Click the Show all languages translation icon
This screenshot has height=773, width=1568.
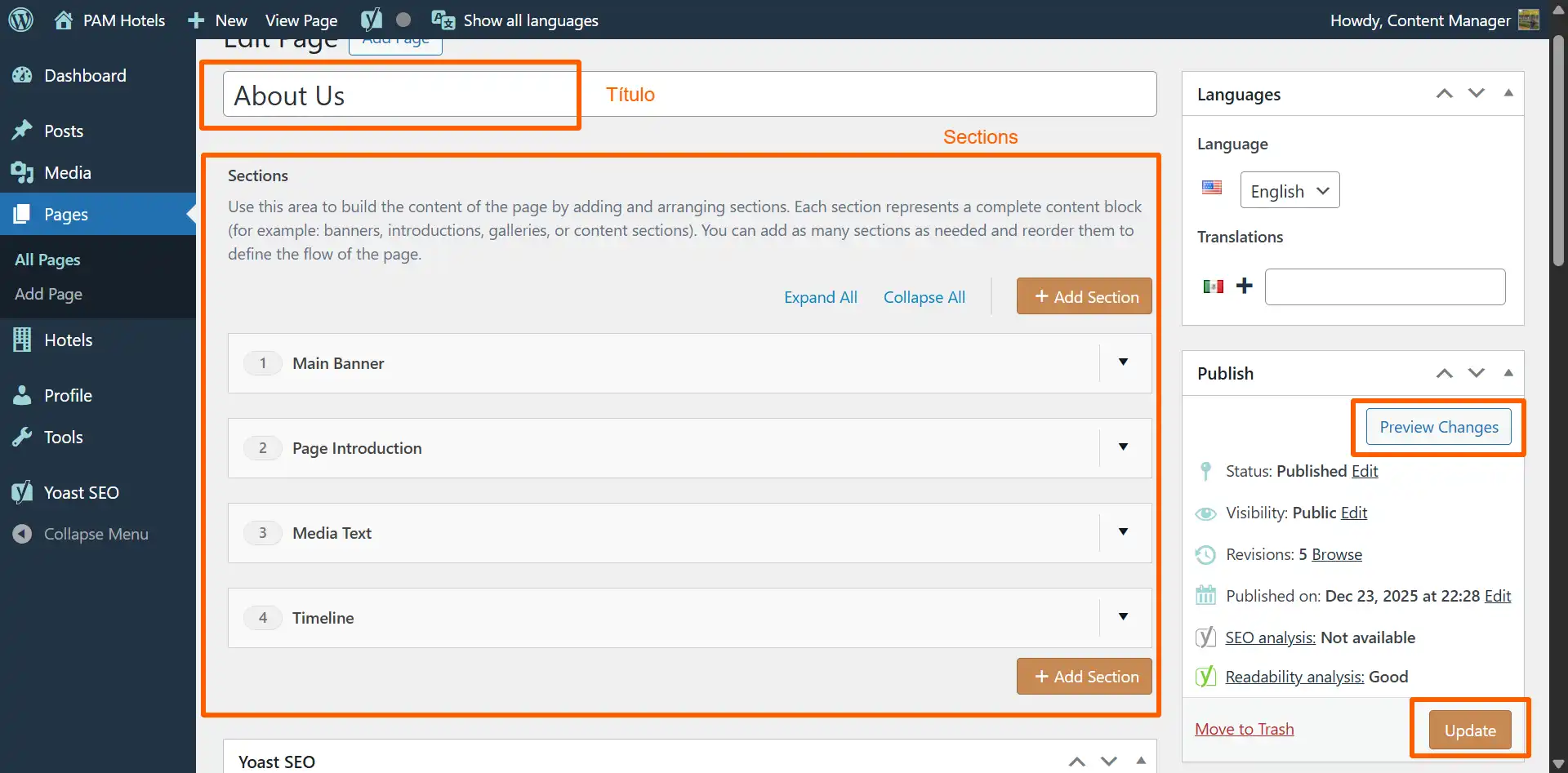click(x=443, y=20)
